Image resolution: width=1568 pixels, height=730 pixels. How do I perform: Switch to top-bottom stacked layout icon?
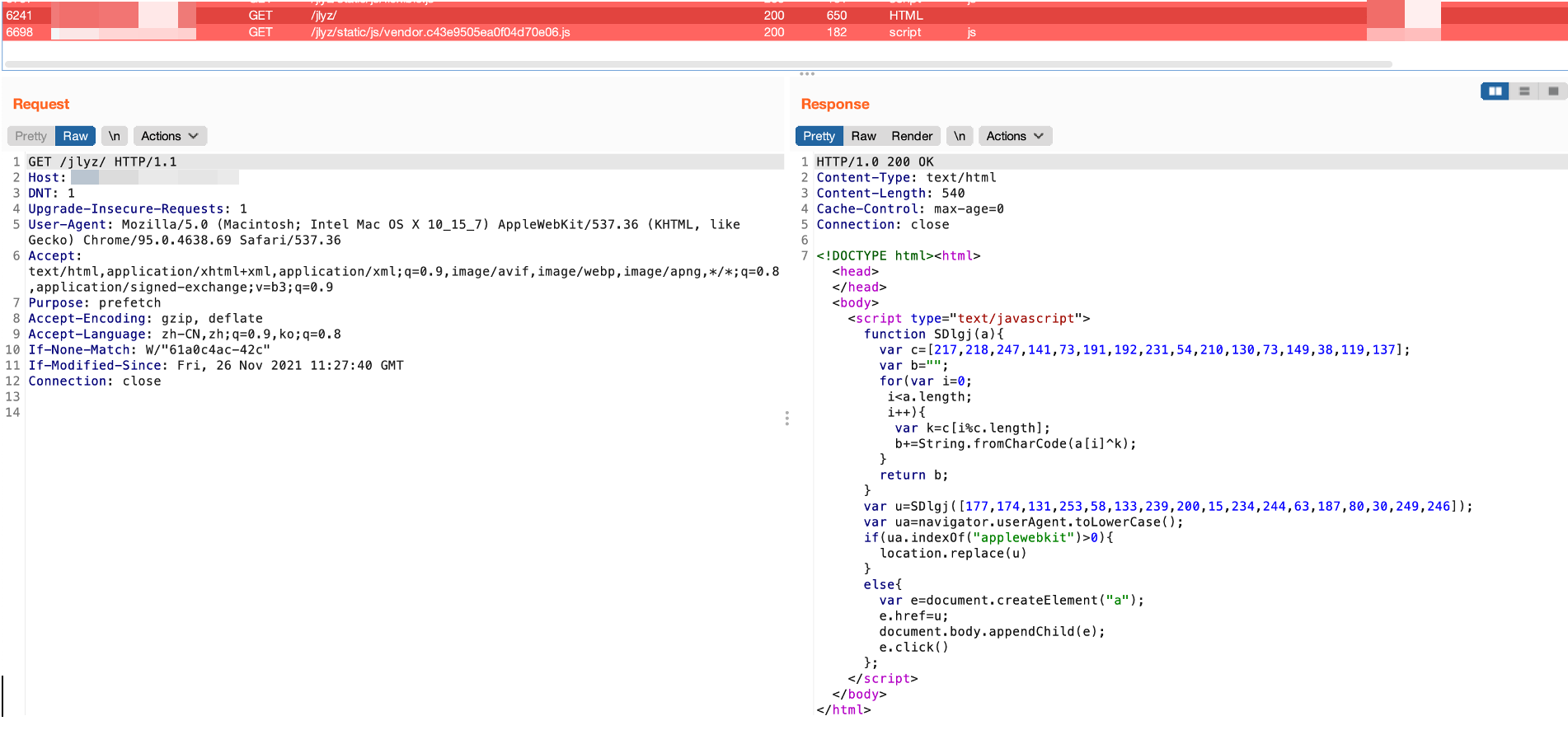[1524, 91]
